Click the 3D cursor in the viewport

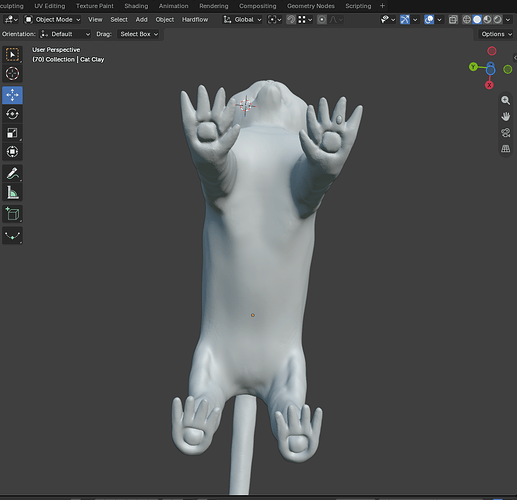246,106
